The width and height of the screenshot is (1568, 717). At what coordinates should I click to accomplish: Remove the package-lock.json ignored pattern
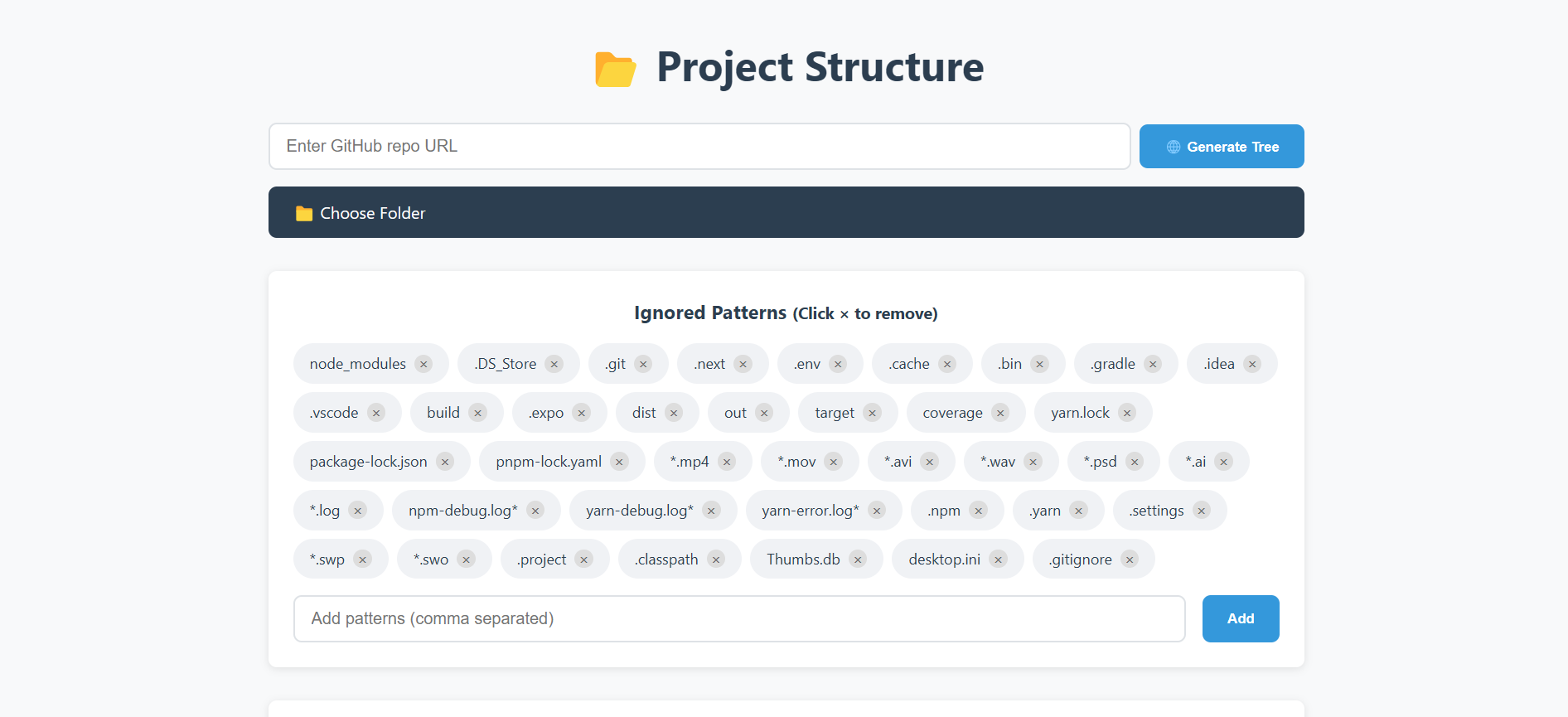445,462
